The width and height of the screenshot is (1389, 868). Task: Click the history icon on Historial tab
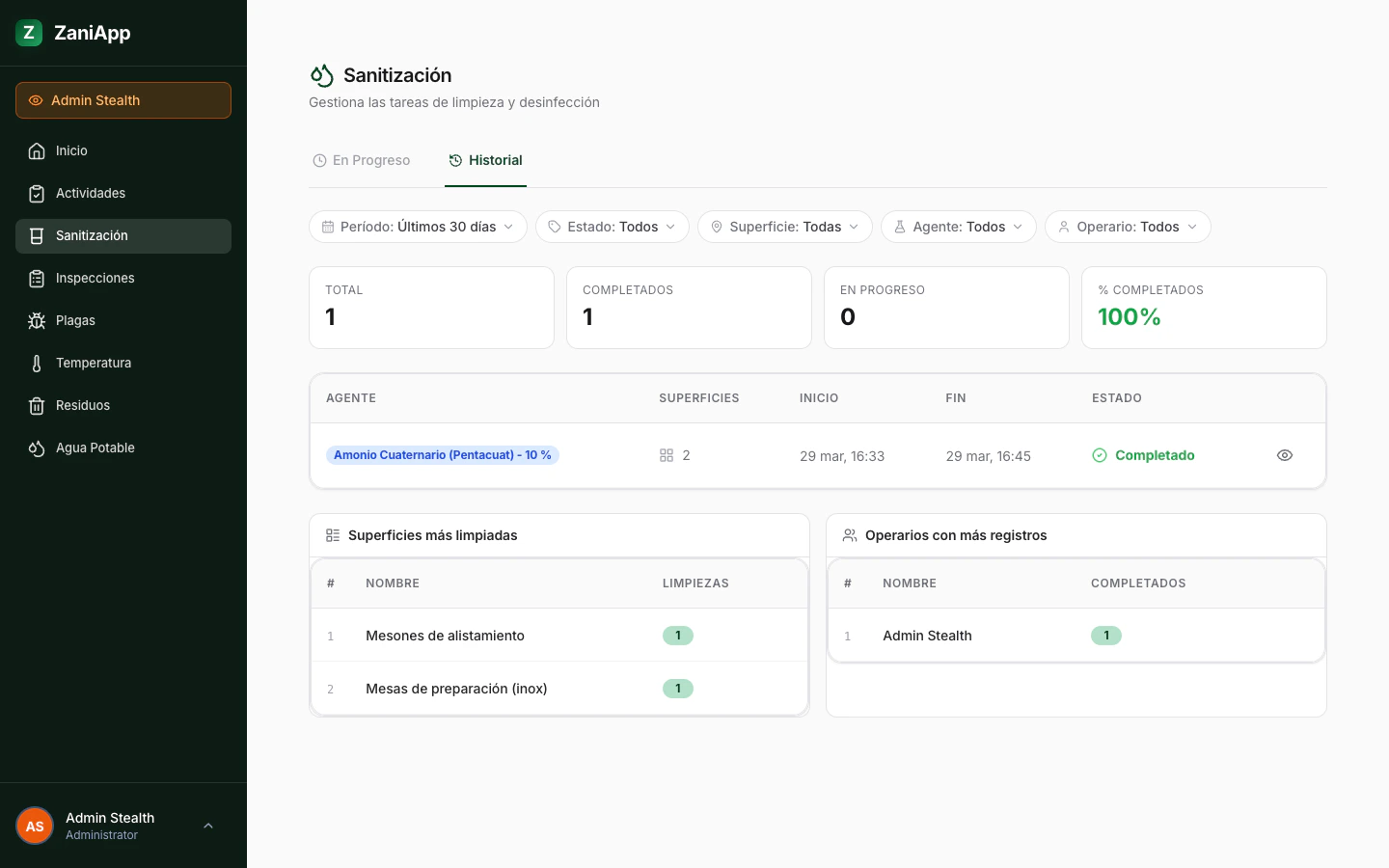point(455,161)
